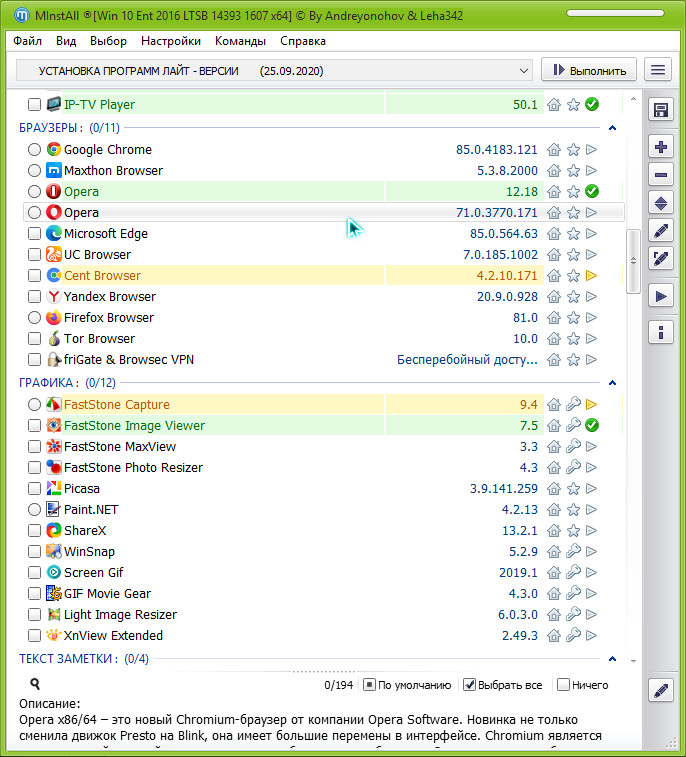Select the Firefox Browser radio button

34,318
